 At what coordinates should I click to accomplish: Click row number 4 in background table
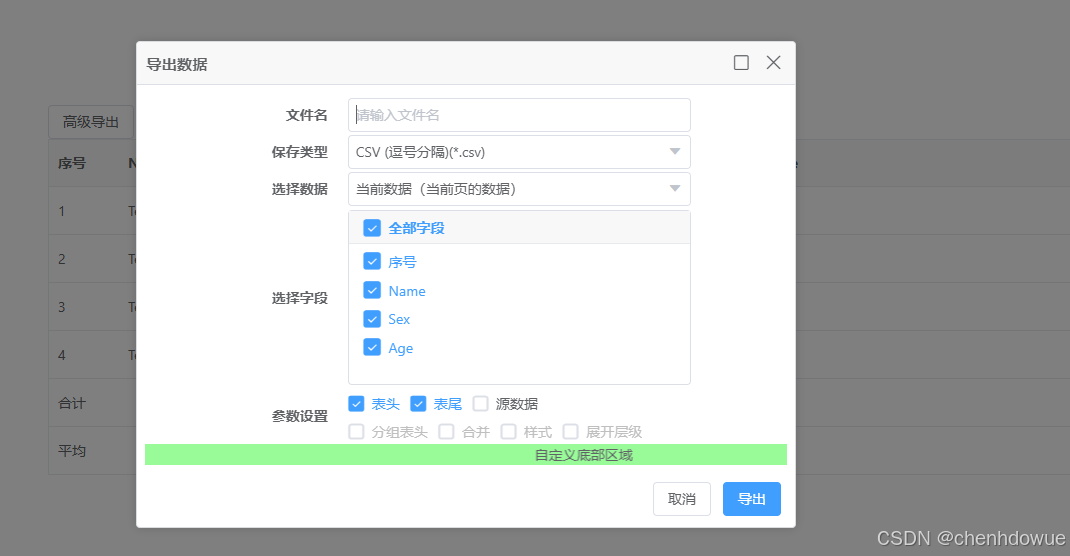pos(61,355)
